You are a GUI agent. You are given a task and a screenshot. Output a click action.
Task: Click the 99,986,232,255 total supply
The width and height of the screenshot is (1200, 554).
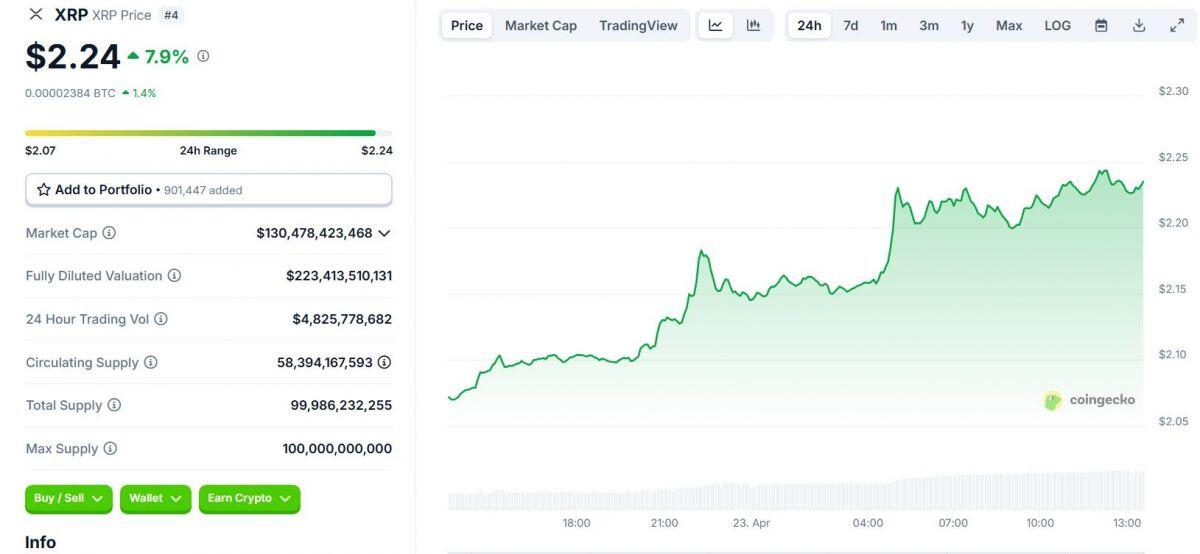coord(341,406)
